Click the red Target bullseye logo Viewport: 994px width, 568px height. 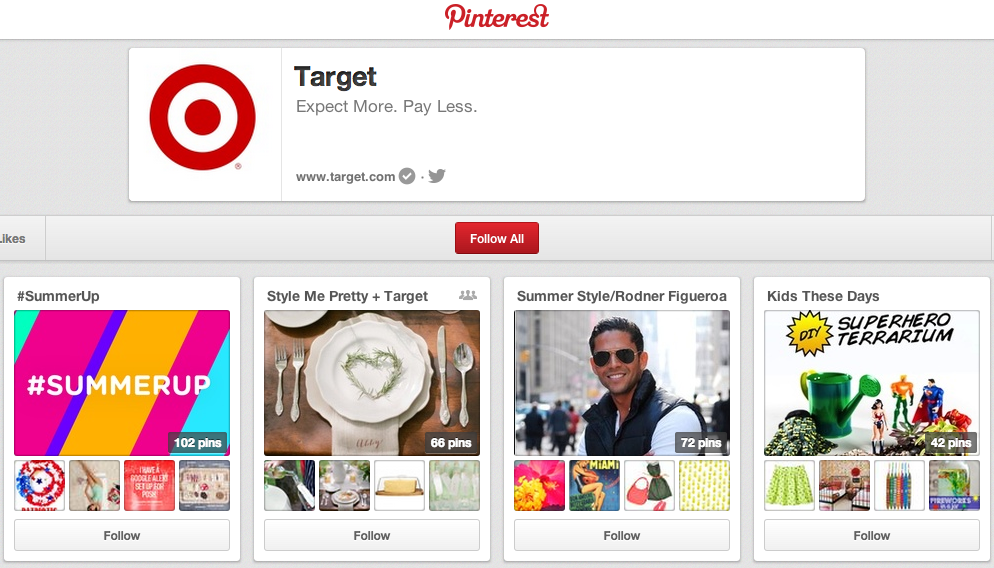click(x=203, y=117)
